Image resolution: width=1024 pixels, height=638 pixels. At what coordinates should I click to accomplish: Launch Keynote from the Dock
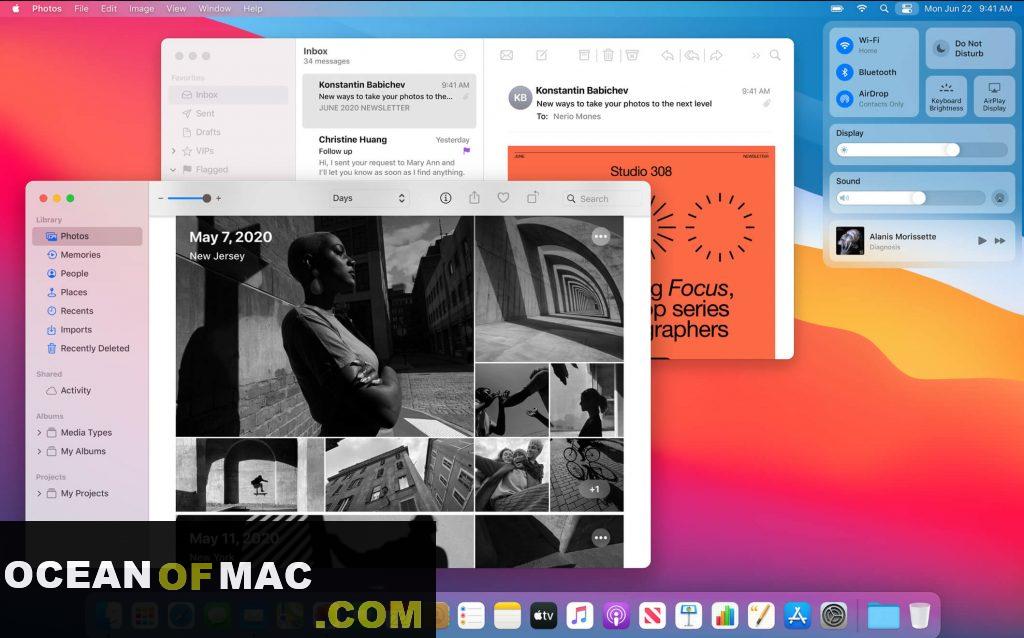688,615
